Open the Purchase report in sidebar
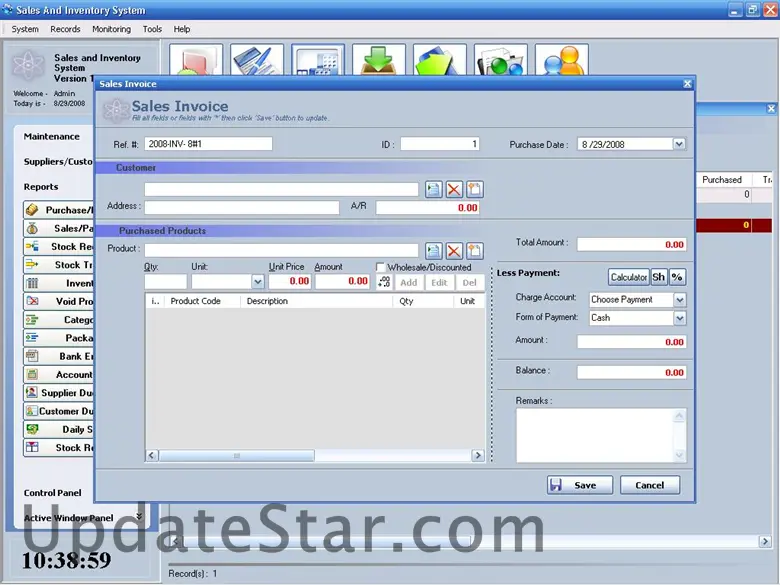780x585 pixels. coord(59,210)
